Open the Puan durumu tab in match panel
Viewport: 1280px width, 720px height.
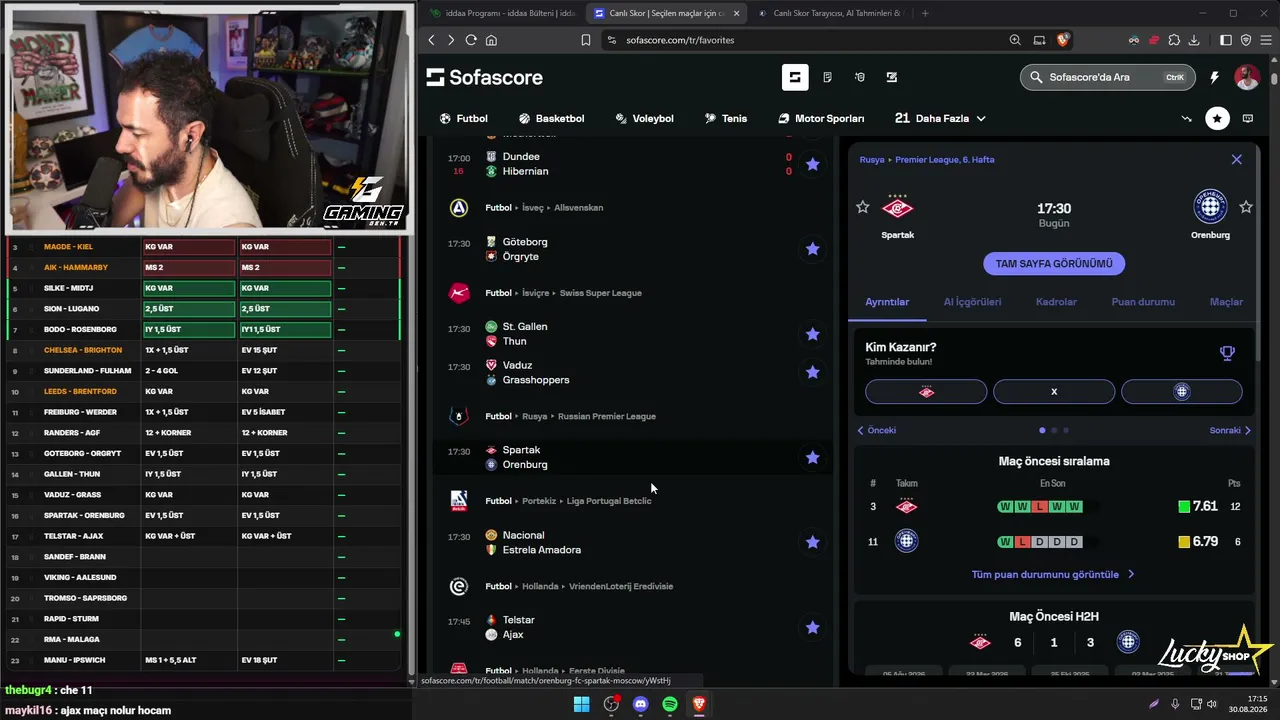(x=1143, y=302)
